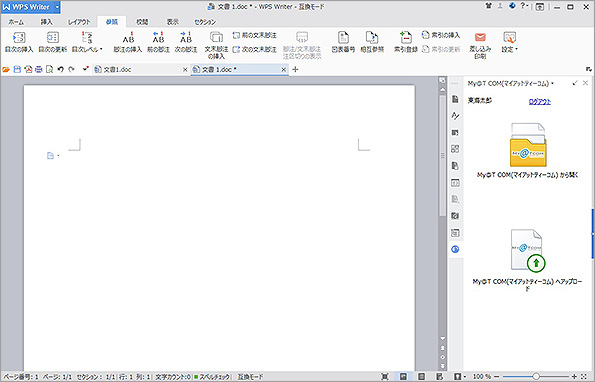
Task: Open the WPS Writer application menu
Action: click(x=30, y=7)
